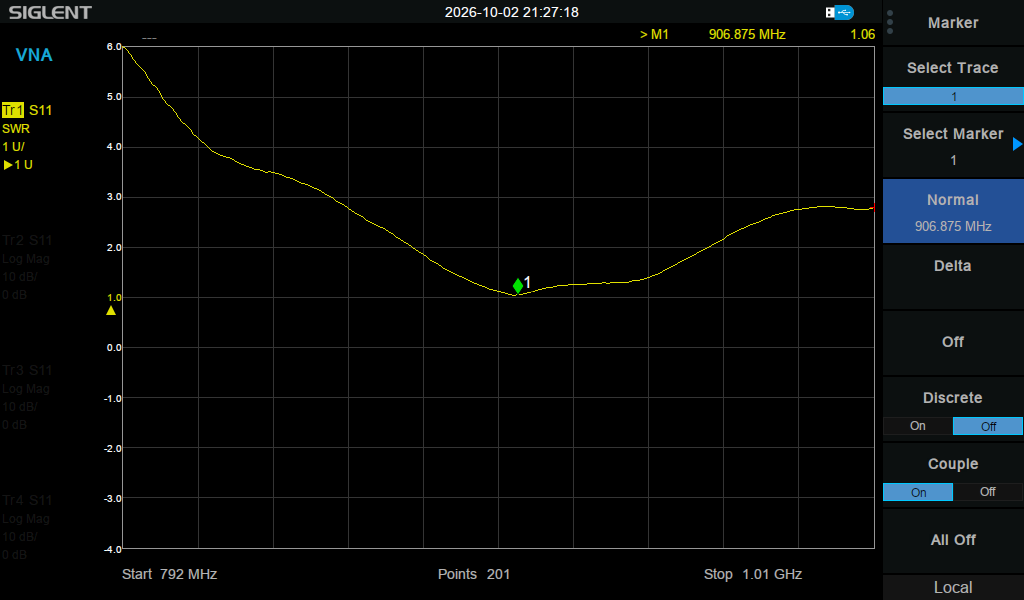Set Discrete marker mode to Off

tap(988, 426)
